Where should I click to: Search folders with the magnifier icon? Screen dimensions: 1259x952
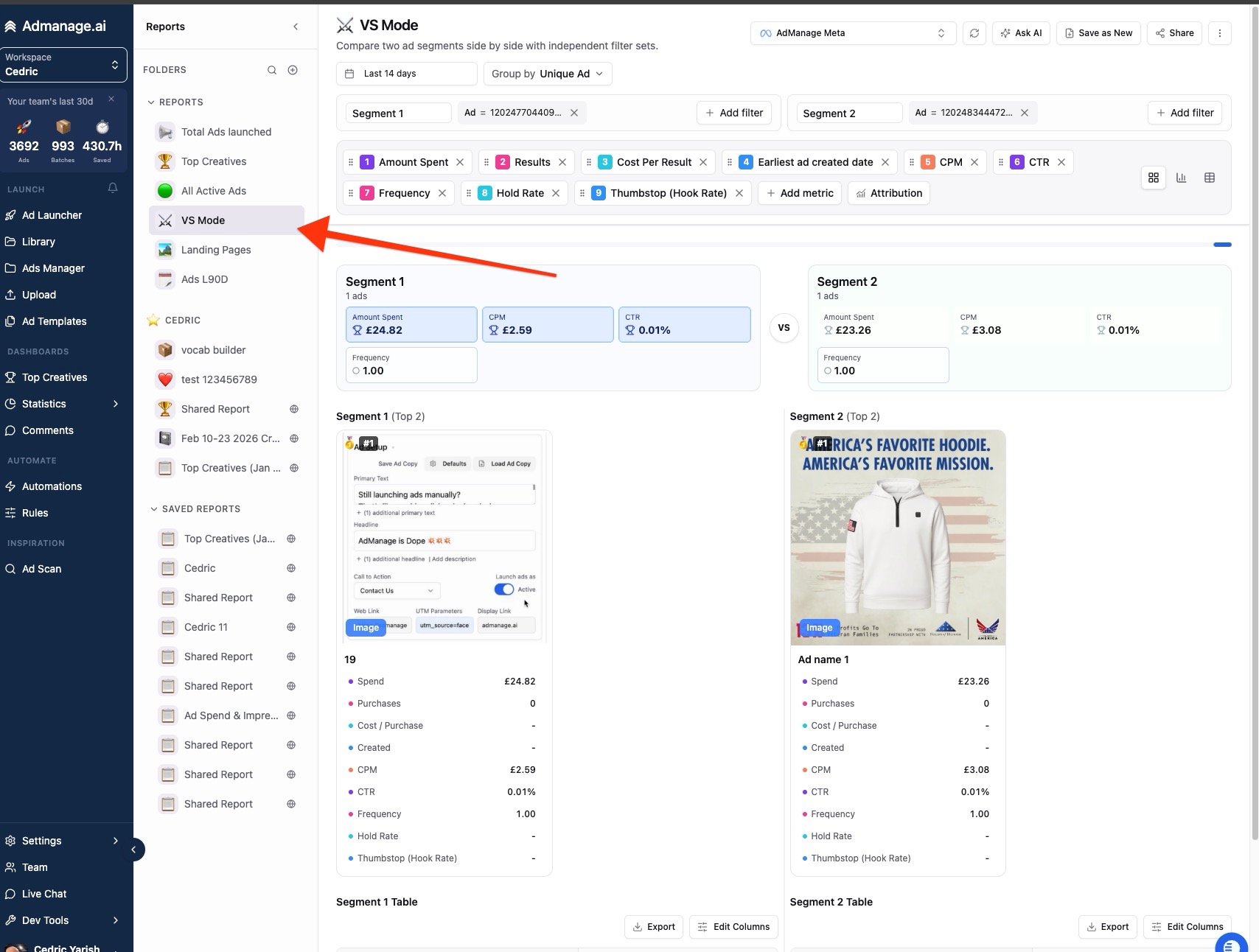pos(272,70)
